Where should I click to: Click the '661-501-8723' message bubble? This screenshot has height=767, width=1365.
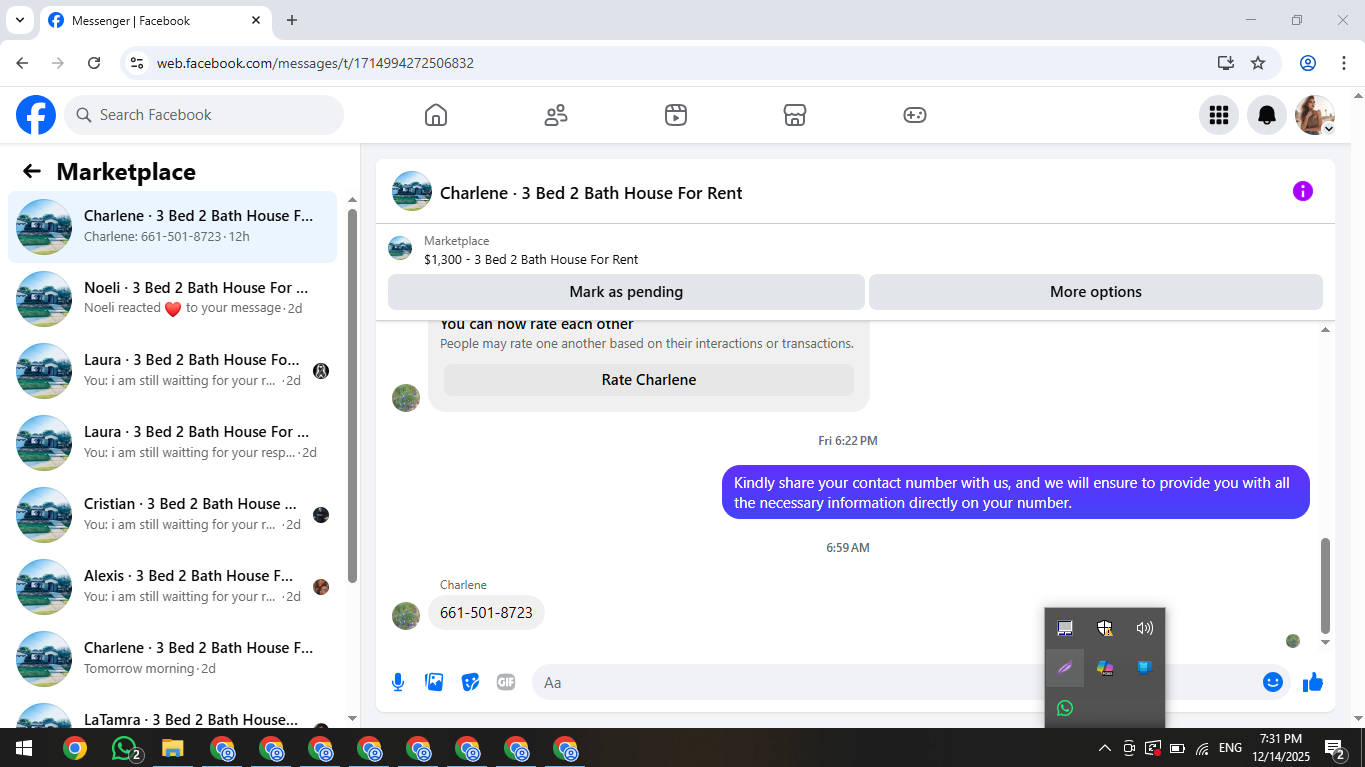tap(486, 612)
